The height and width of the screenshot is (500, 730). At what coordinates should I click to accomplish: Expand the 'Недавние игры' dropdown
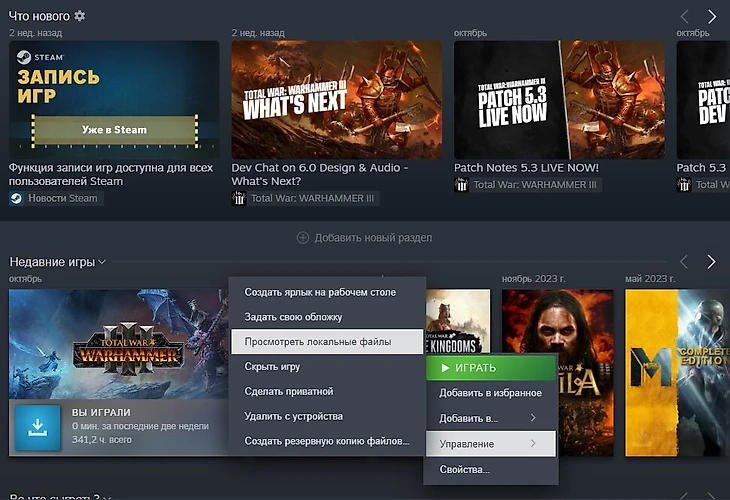(x=102, y=262)
